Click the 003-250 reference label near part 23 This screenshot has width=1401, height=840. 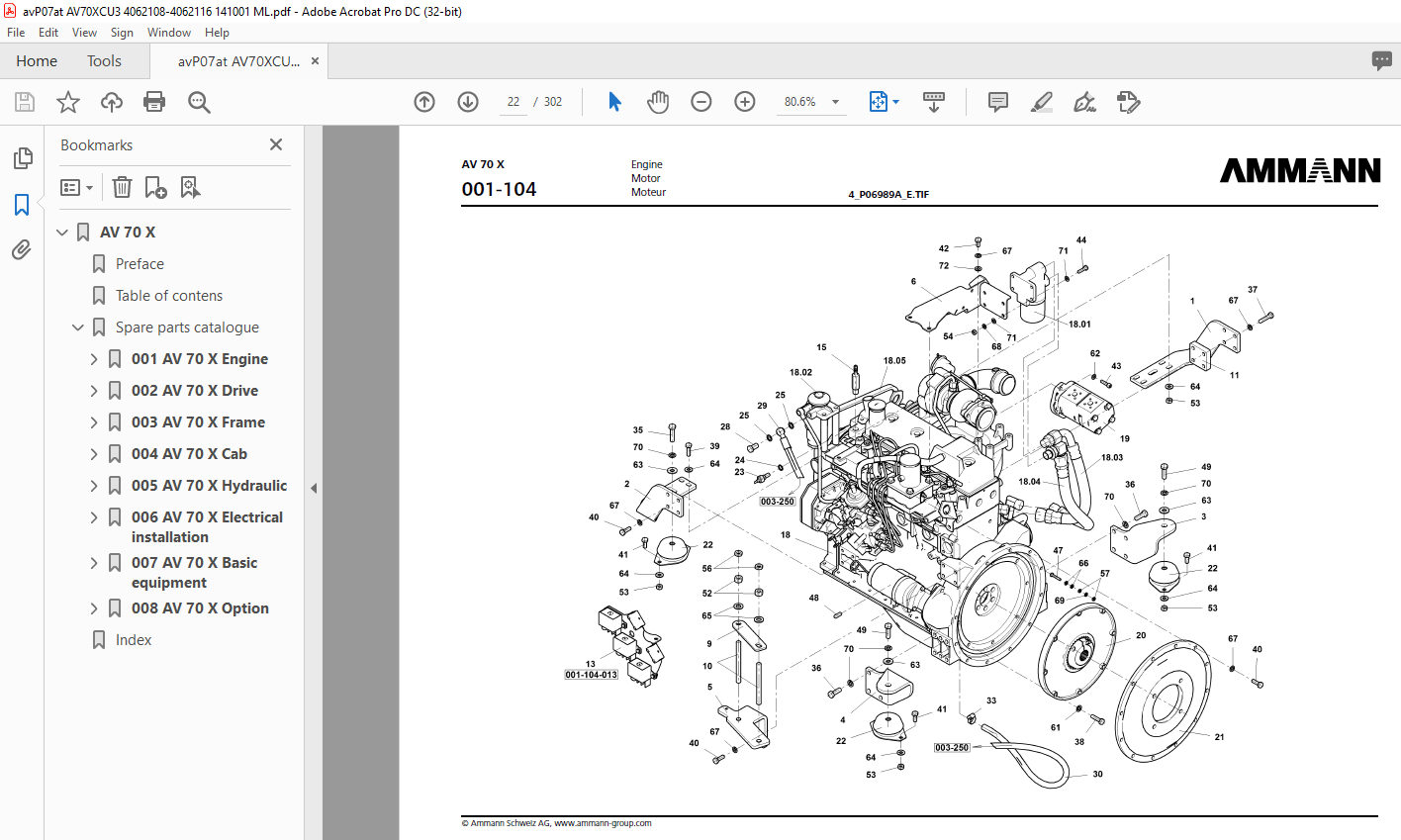pyautogui.click(x=778, y=502)
